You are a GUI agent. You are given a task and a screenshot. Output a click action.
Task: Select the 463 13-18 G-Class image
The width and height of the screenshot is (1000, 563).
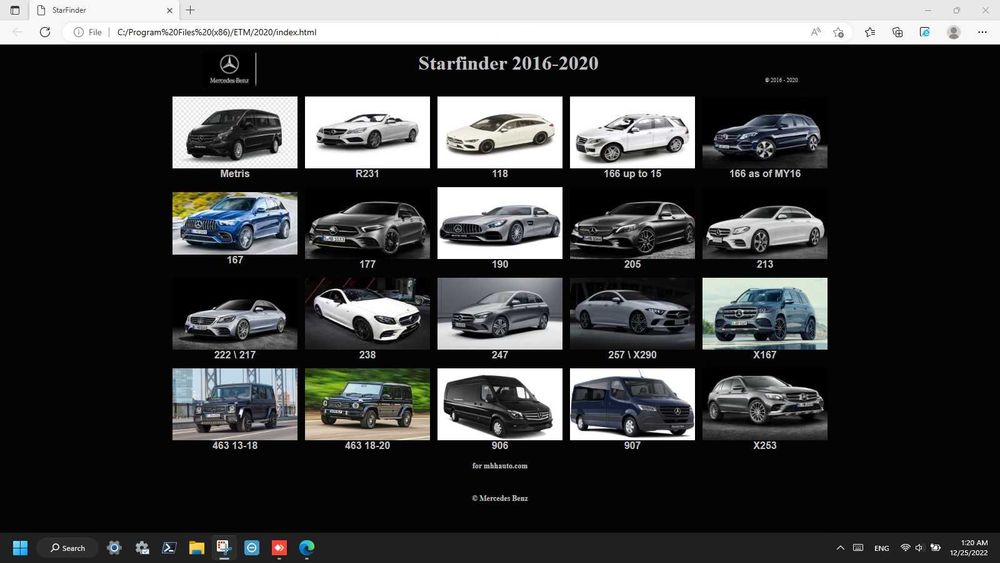pos(235,404)
